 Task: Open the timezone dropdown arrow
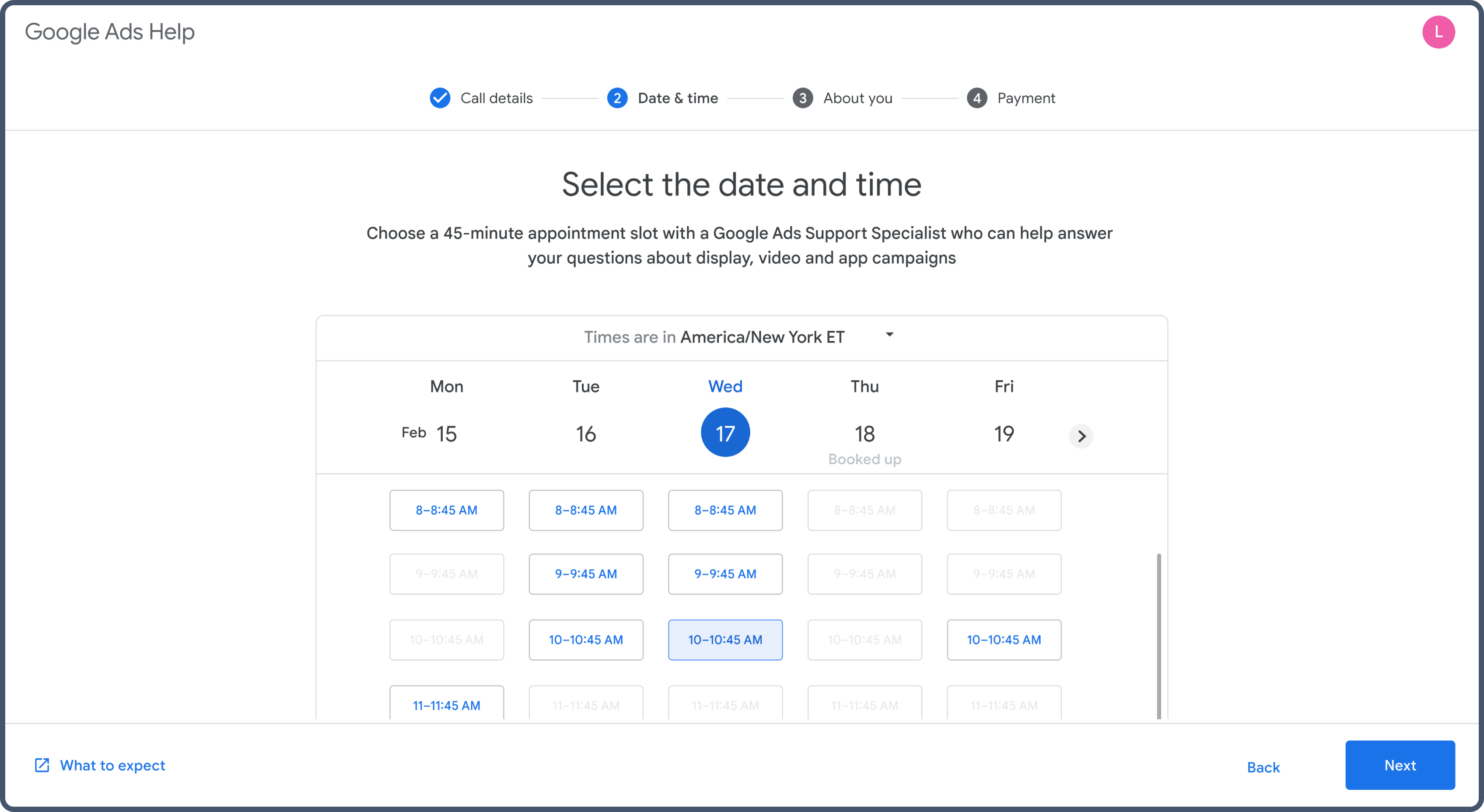tap(889, 335)
